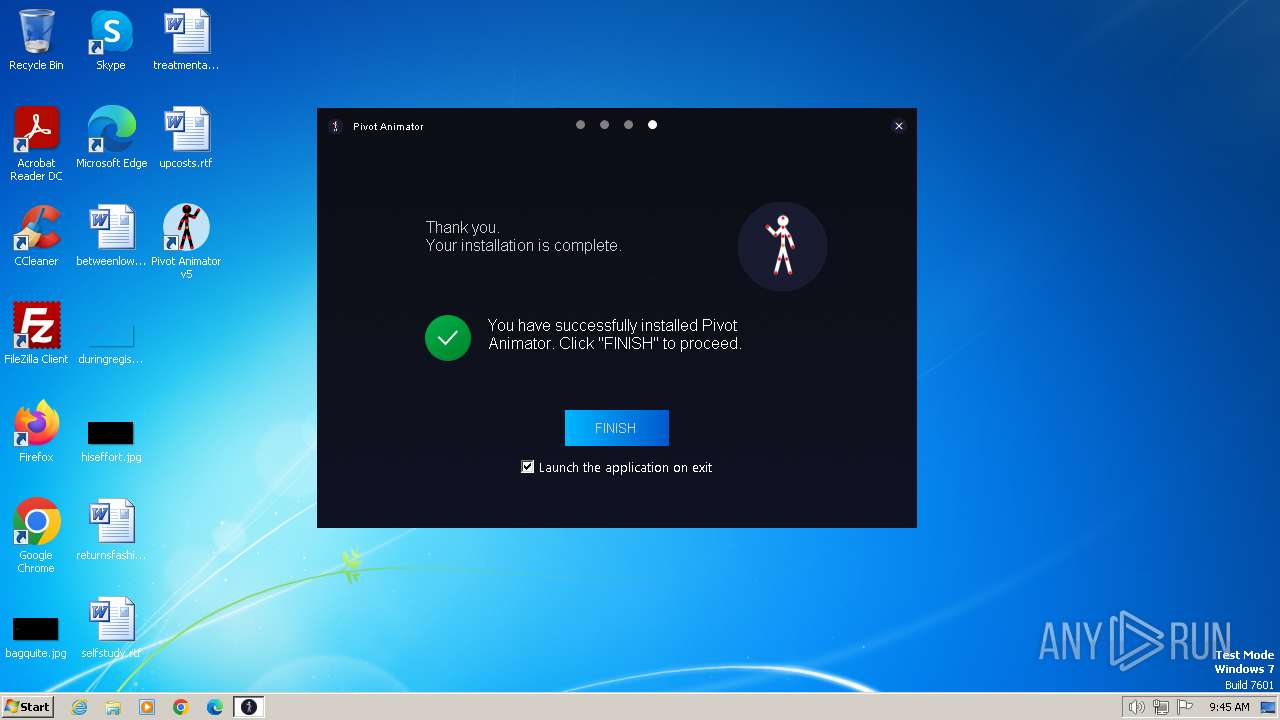Open Pivot Animator v5 desktop shortcut
This screenshot has height=720, width=1280.
pos(186,242)
